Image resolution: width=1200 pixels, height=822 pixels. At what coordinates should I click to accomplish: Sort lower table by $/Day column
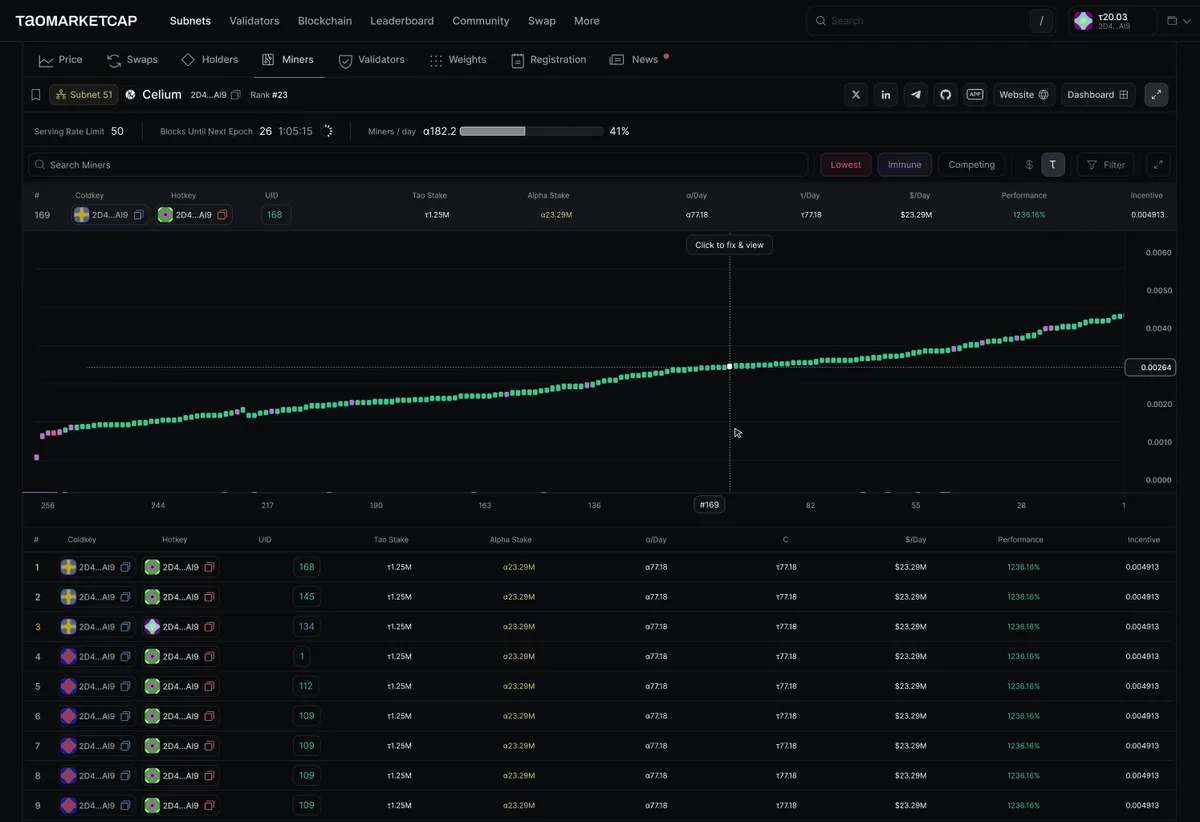point(916,540)
